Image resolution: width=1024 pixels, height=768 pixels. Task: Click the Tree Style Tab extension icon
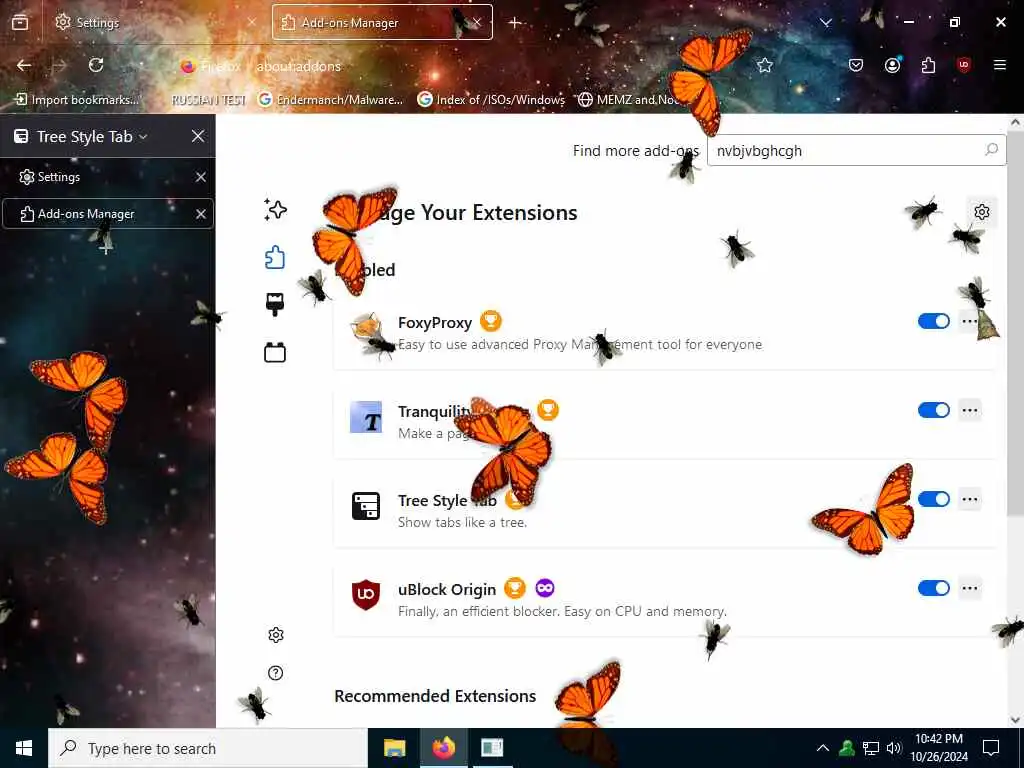(x=366, y=506)
